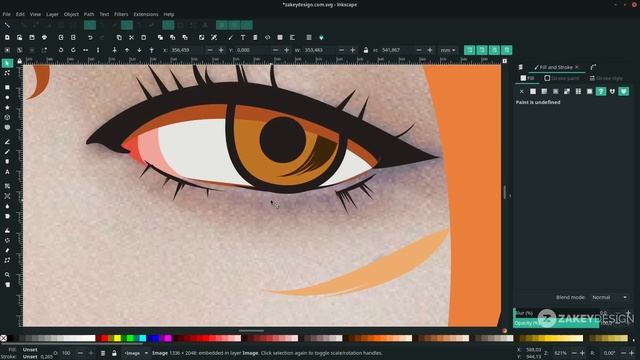
Task: Choose Linear gradient fill type
Action: [x=544, y=91]
